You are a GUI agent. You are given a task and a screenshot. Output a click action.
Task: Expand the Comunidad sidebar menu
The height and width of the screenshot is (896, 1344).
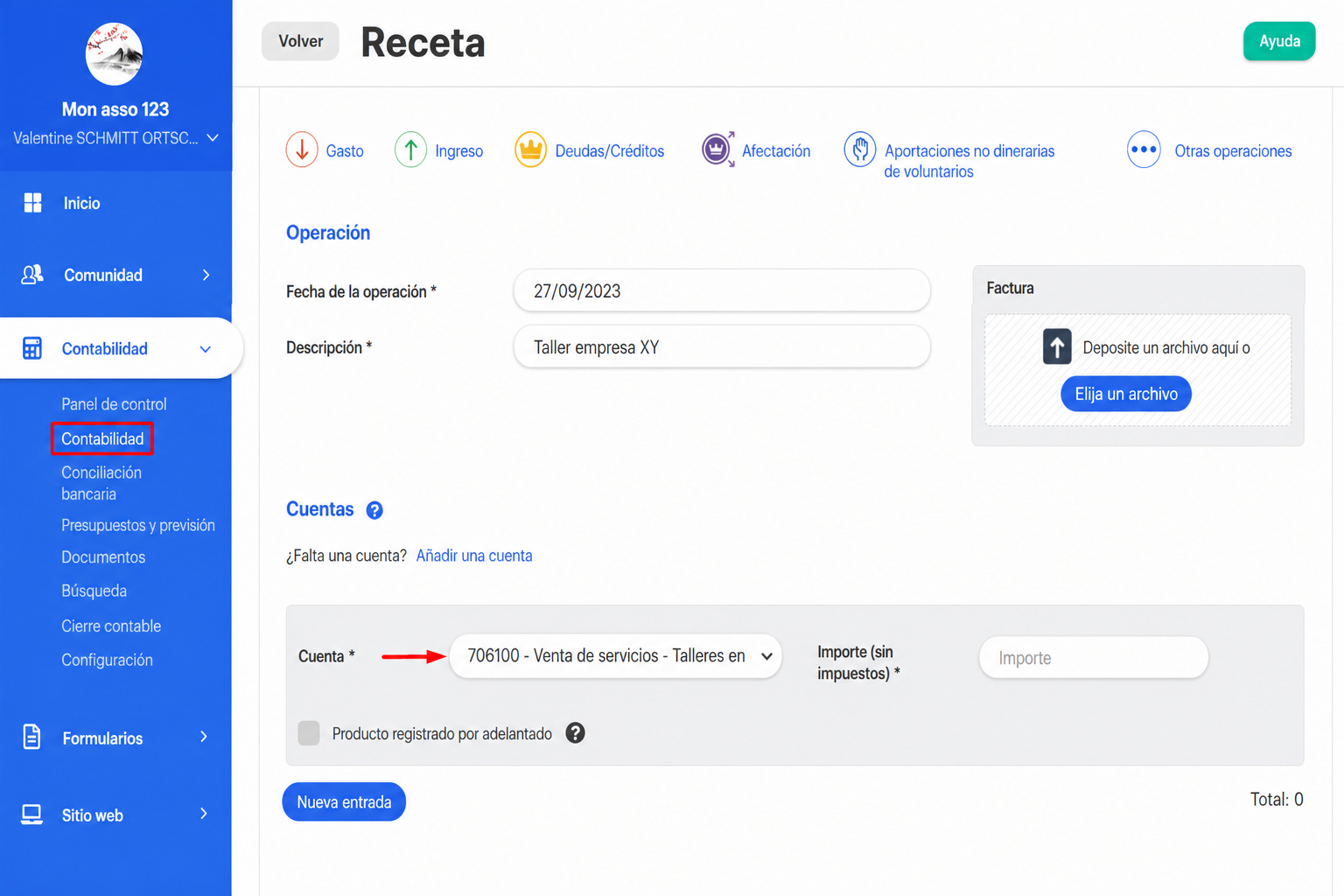pyautogui.click(x=115, y=275)
